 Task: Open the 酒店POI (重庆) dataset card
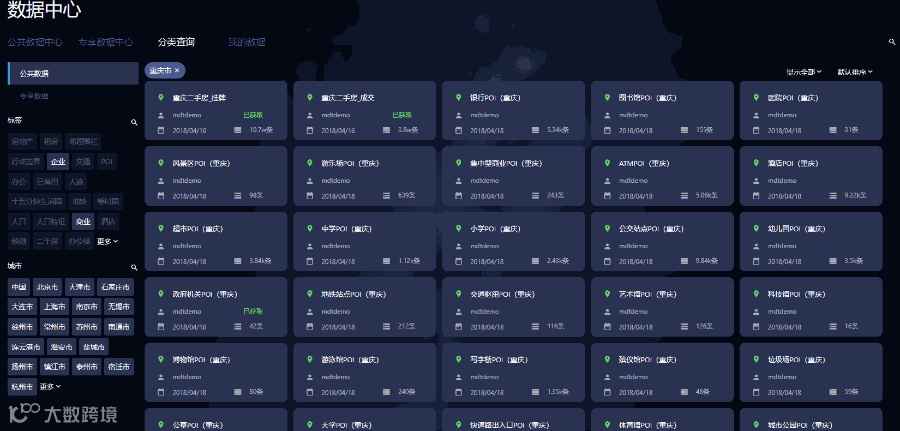click(x=811, y=176)
